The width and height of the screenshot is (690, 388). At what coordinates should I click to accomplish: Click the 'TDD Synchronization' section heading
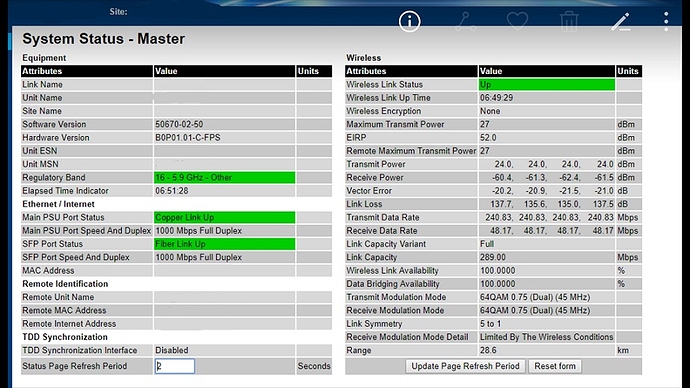click(65, 337)
